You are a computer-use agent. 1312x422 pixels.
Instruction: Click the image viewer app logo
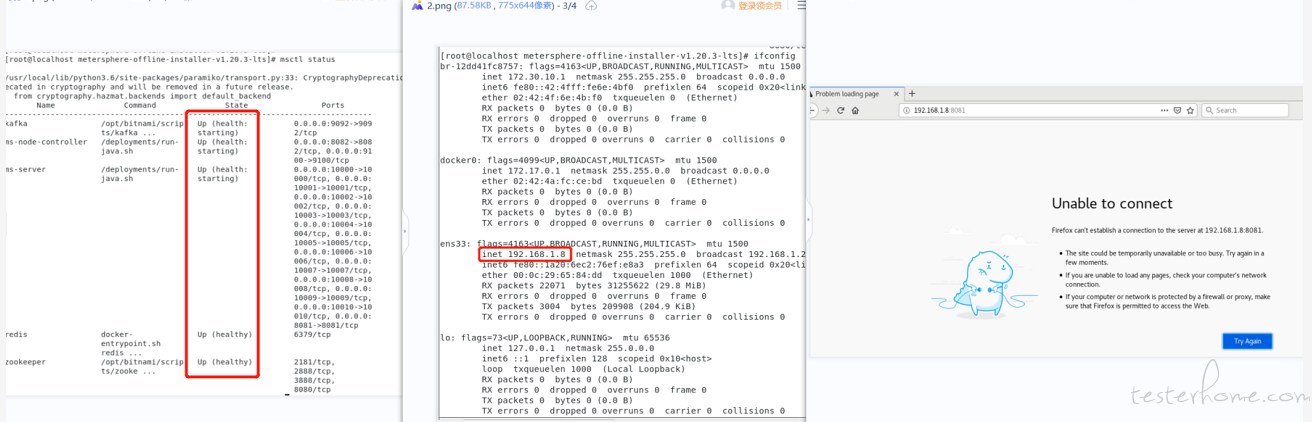417,6
